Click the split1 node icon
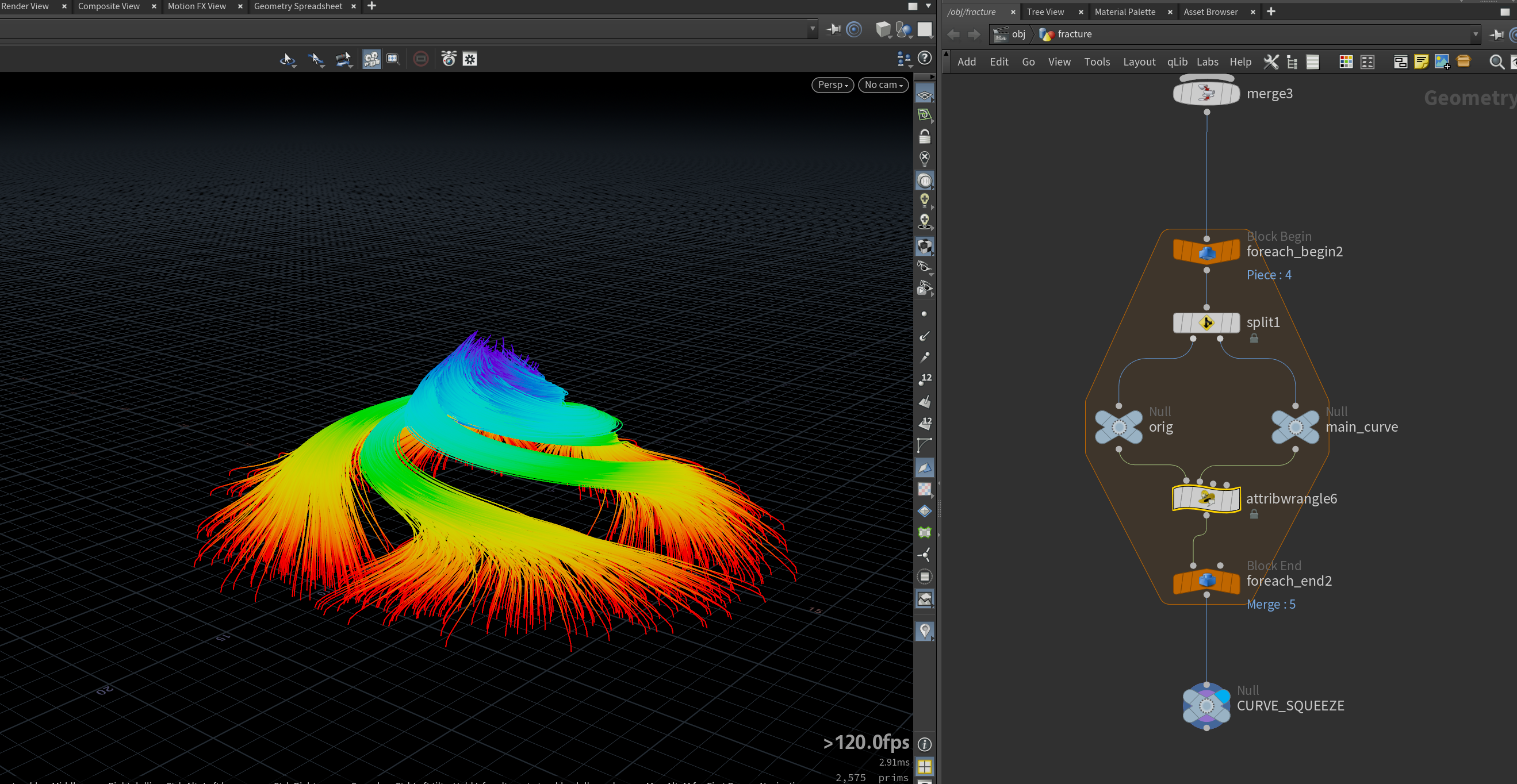 [x=1206, y=322]
